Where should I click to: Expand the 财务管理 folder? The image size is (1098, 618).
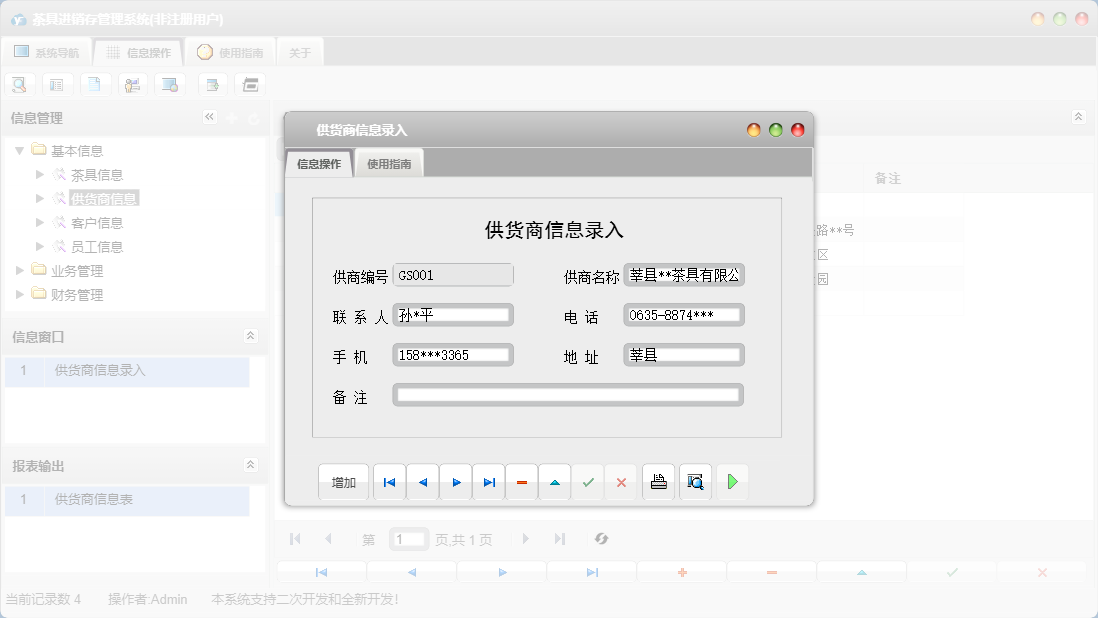pos(17,294)
